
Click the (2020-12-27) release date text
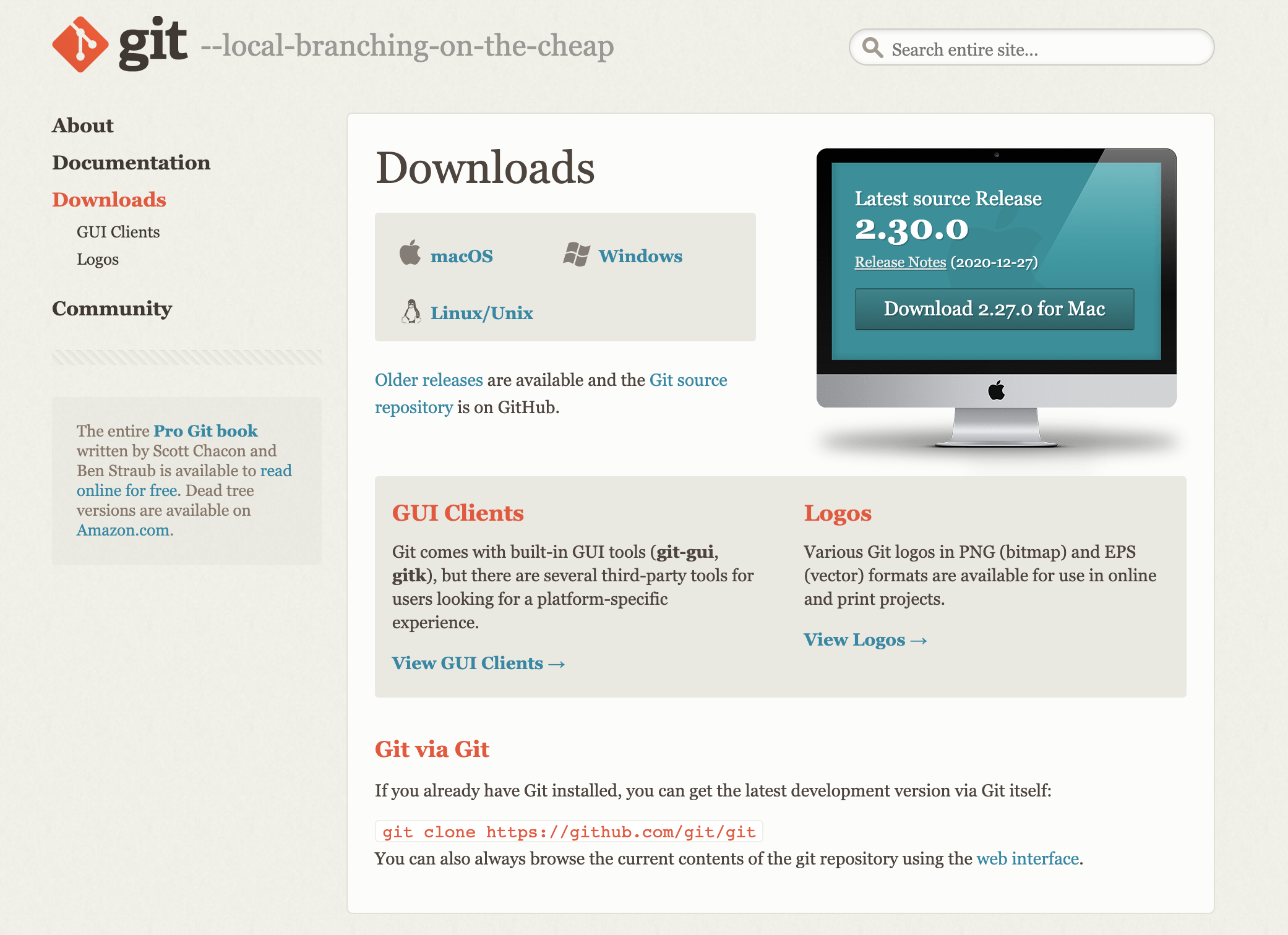click(994, 262)
